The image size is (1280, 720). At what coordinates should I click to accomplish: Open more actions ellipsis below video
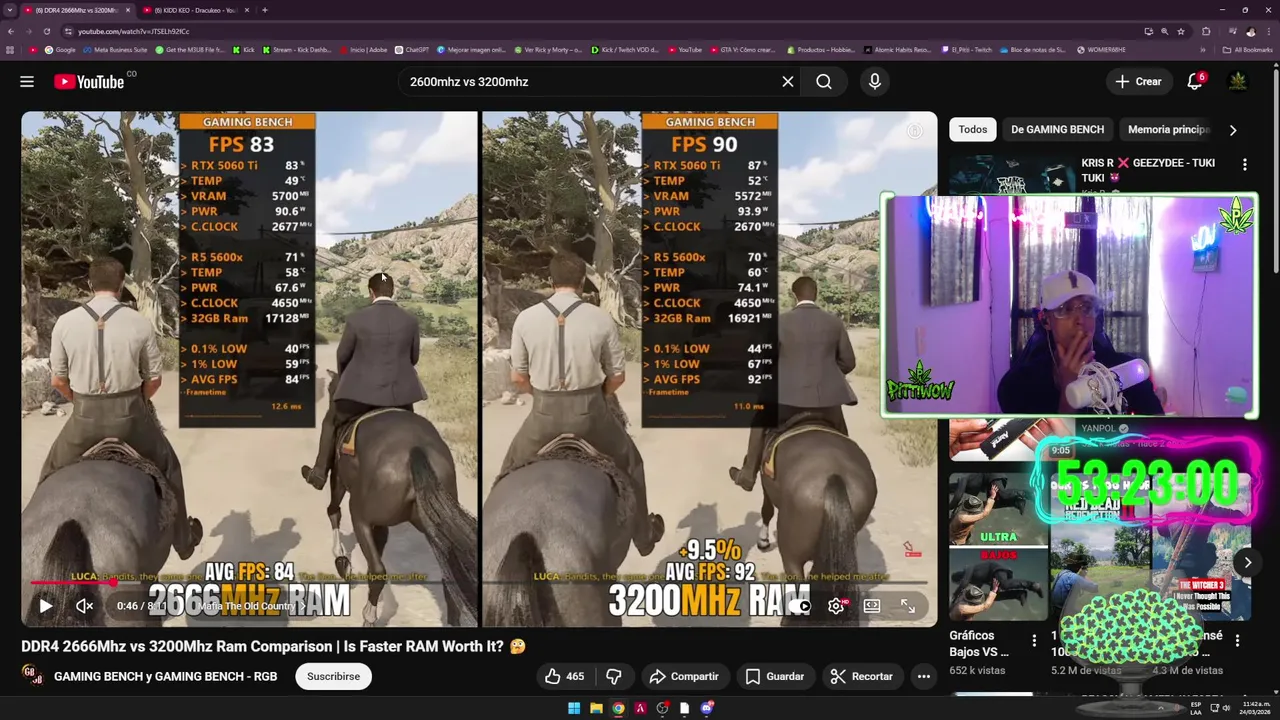(924, 676)
